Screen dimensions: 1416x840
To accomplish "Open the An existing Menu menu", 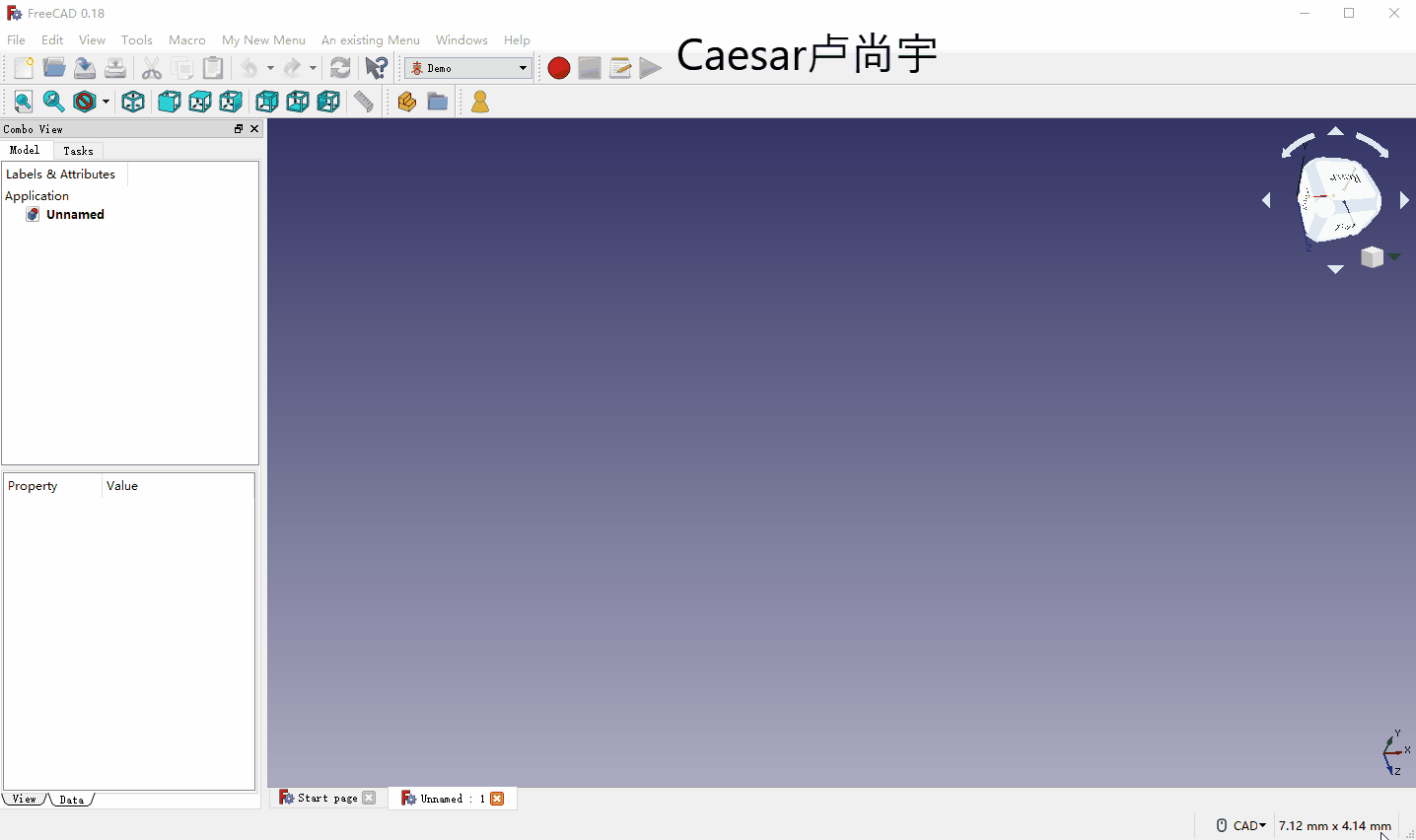I will (x=371, y=40).
